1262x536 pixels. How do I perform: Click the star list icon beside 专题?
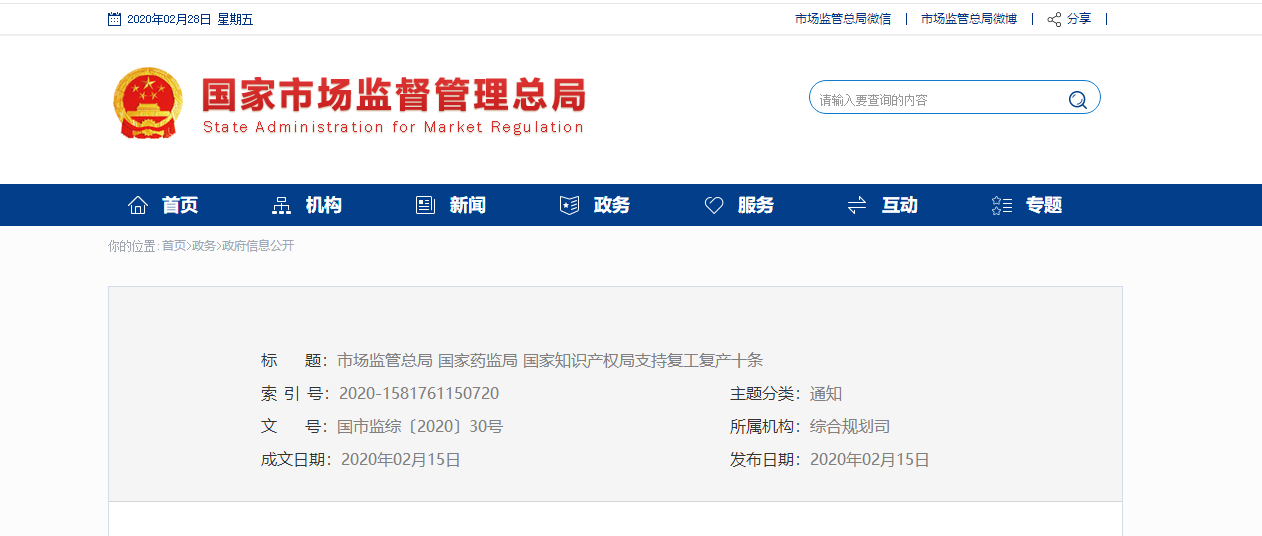(x=1001, y=205)
